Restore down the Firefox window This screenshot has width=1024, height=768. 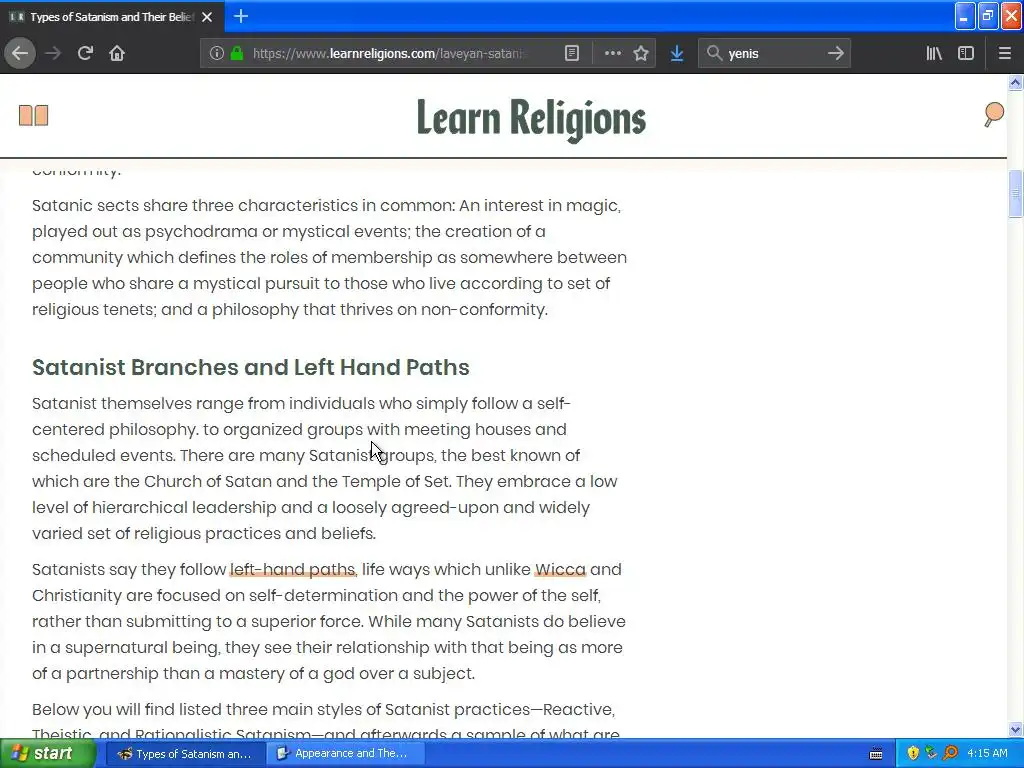987,16
